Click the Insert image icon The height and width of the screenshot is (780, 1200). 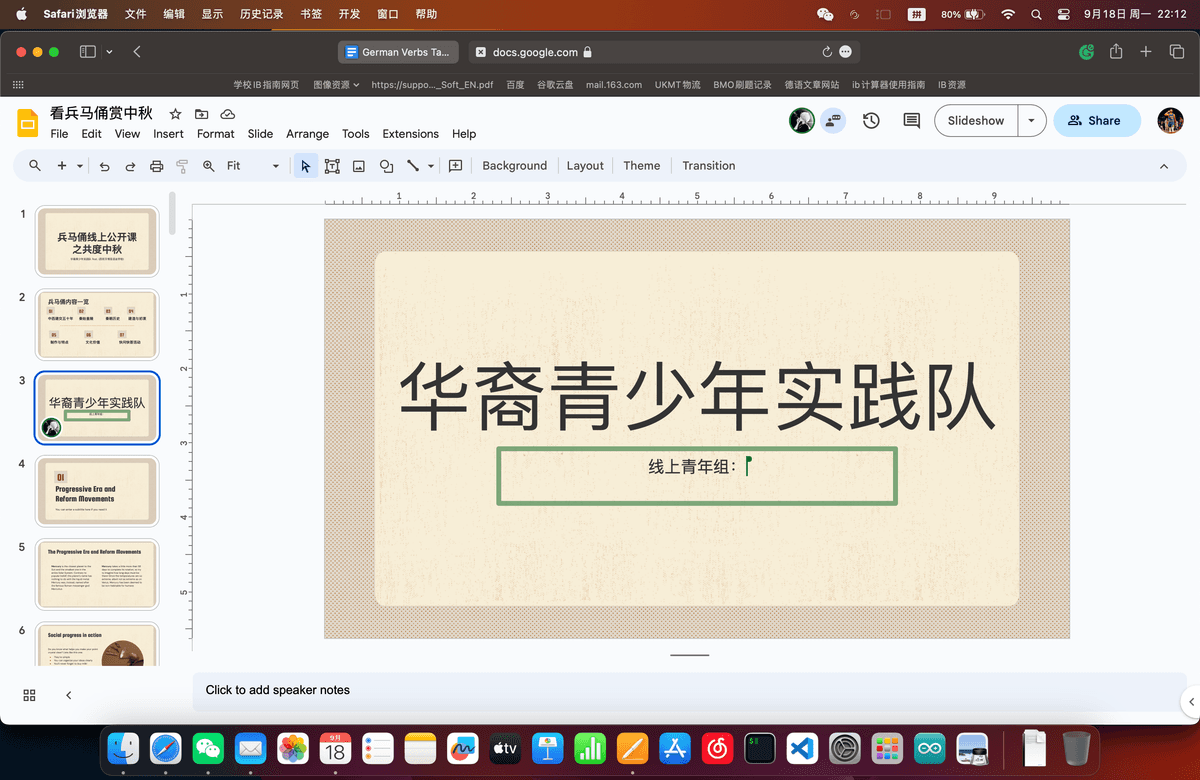[x=359, y=166]
